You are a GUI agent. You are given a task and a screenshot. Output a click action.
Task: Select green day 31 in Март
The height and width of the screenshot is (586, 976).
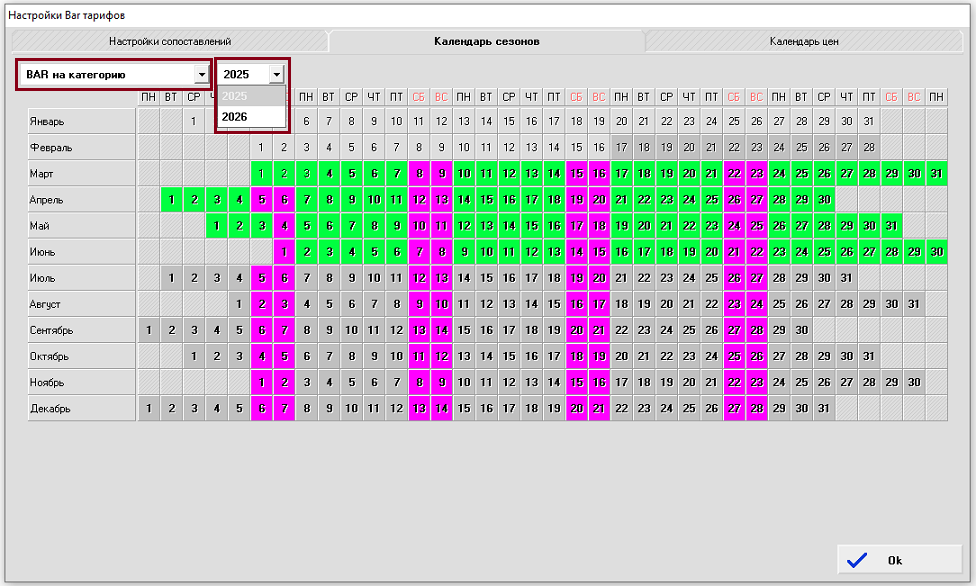pyautogui.click(x=936, y=174)
